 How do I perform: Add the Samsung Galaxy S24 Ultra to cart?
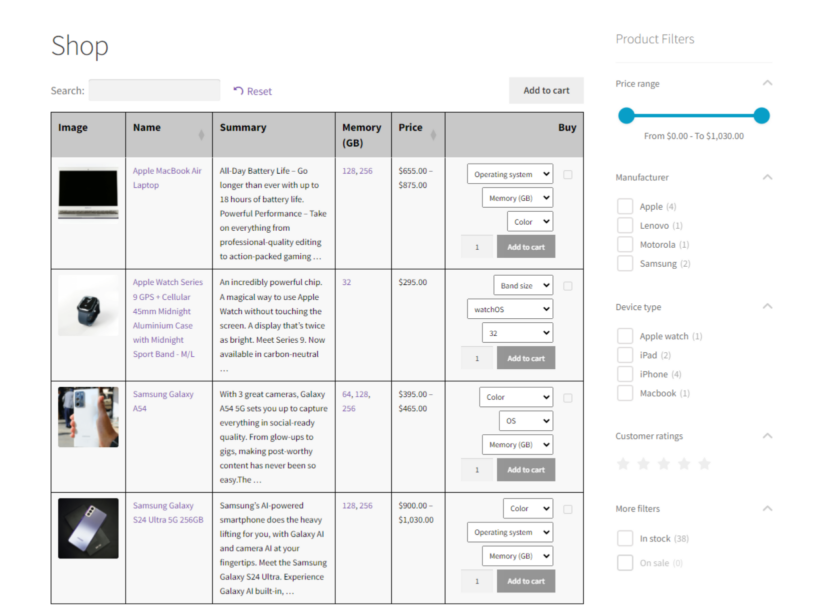coord(526,580)
